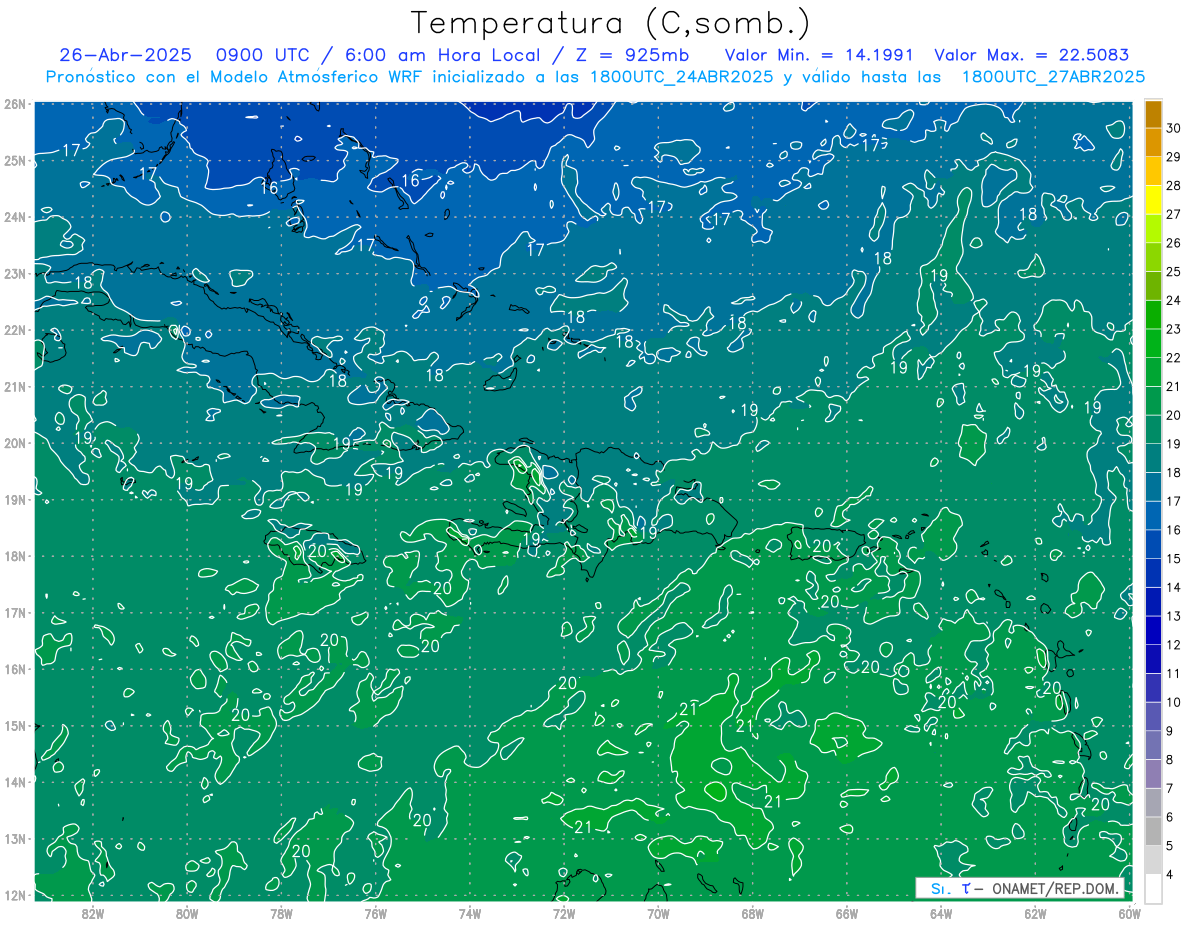Click color scale label "14"
Viewport: 1200px width, 927px height.
click(1174, 588)
